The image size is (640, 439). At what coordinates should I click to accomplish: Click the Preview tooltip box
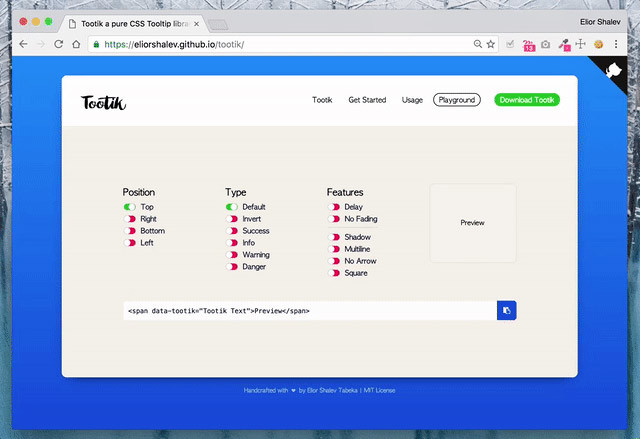pos(473,223)
